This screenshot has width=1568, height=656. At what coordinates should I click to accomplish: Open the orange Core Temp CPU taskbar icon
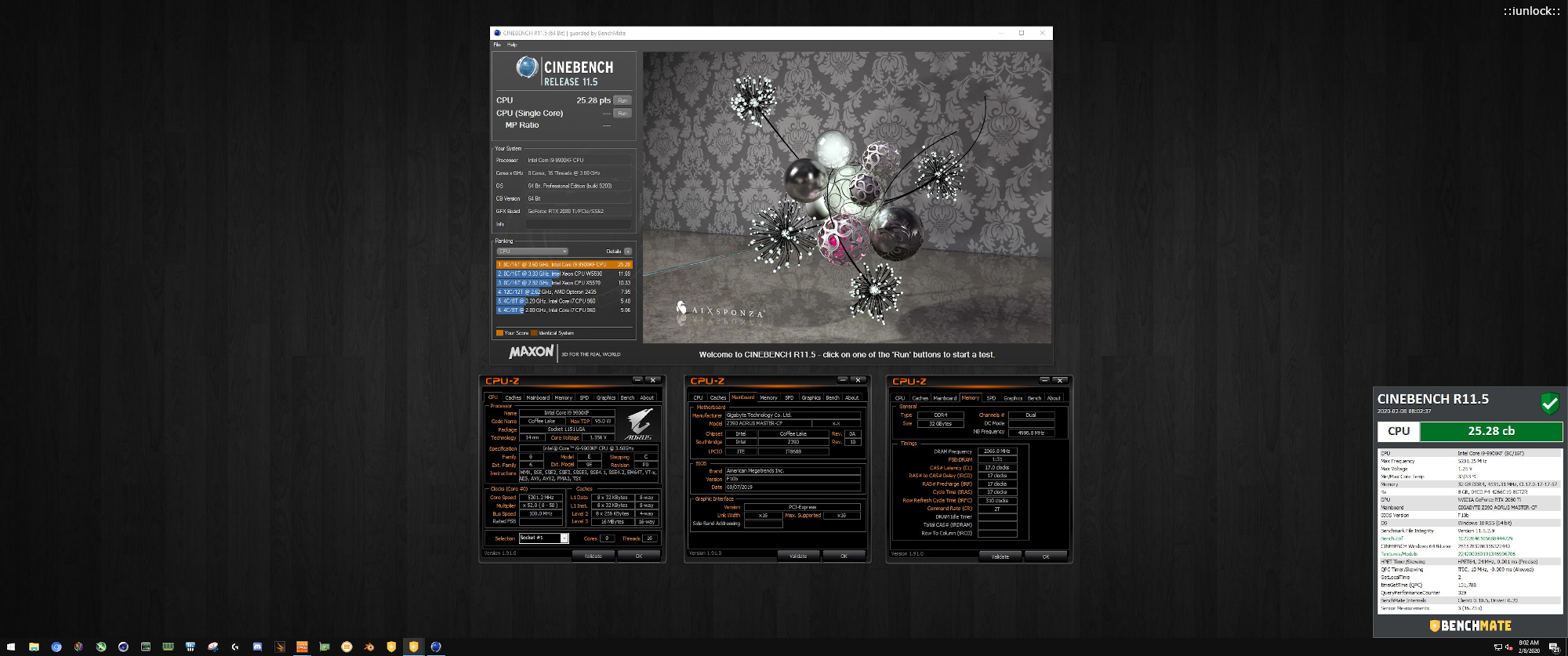pos(302,647)
